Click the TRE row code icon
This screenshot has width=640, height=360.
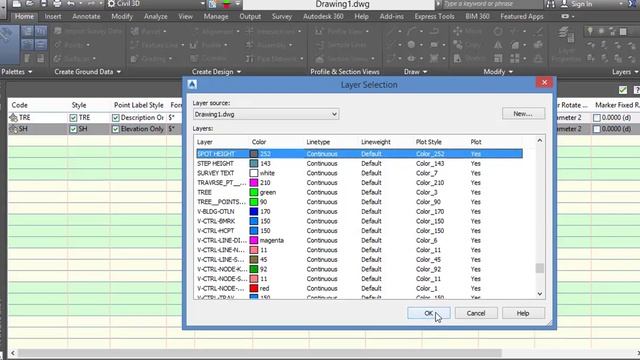point(13,118)
